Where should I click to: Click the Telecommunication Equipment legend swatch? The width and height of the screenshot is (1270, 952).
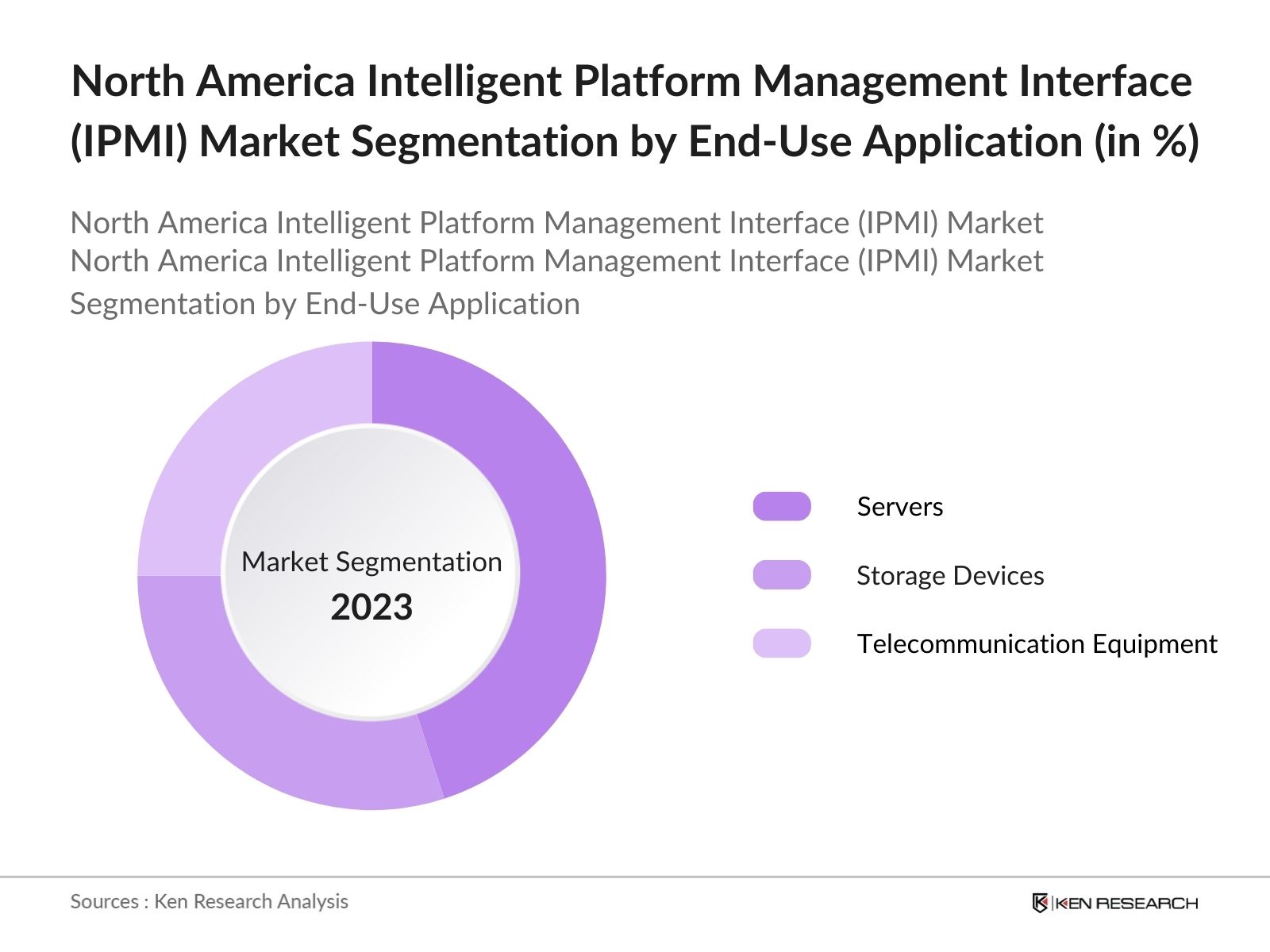click(782, 643)
